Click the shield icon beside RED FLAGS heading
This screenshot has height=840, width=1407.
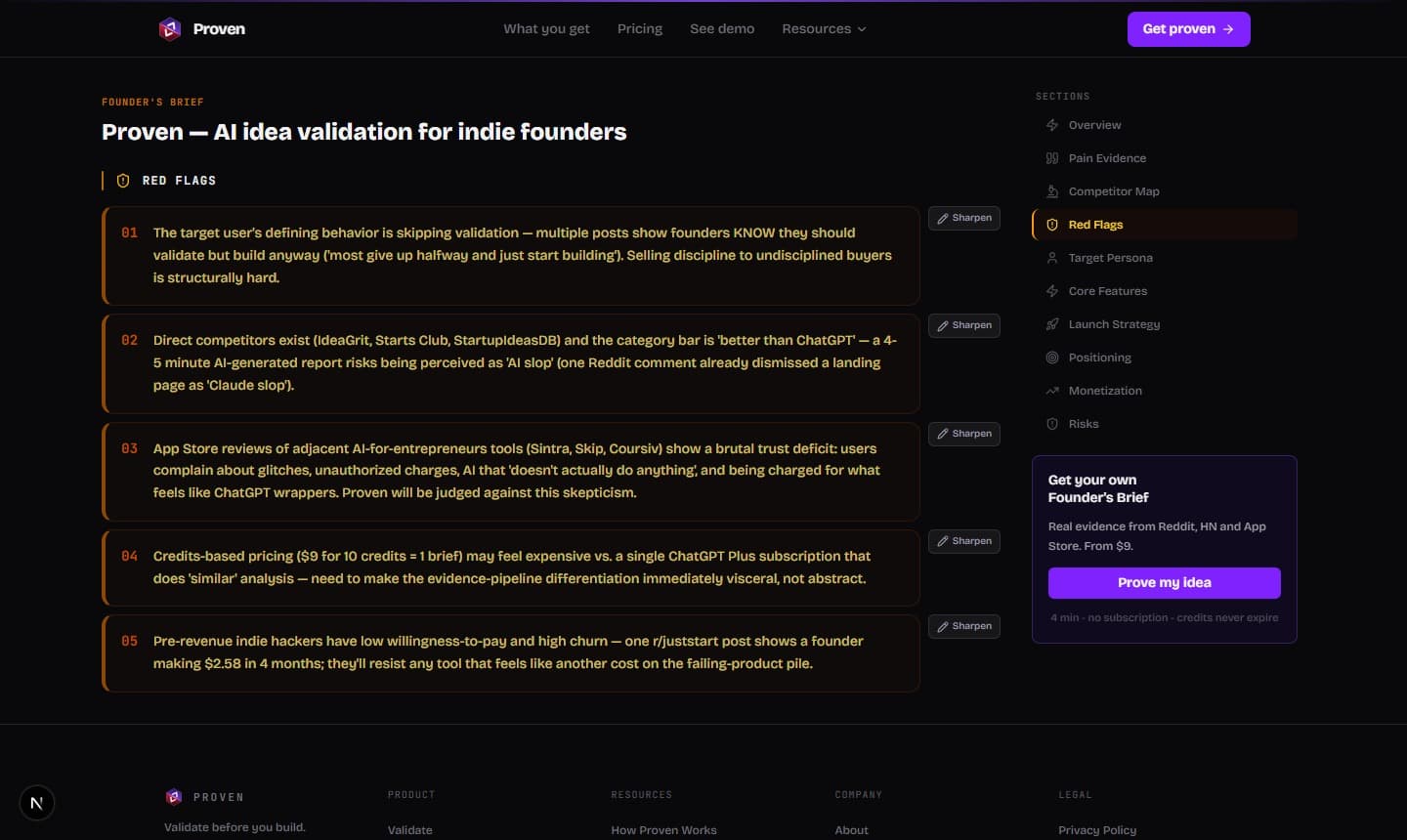(123, 181)
